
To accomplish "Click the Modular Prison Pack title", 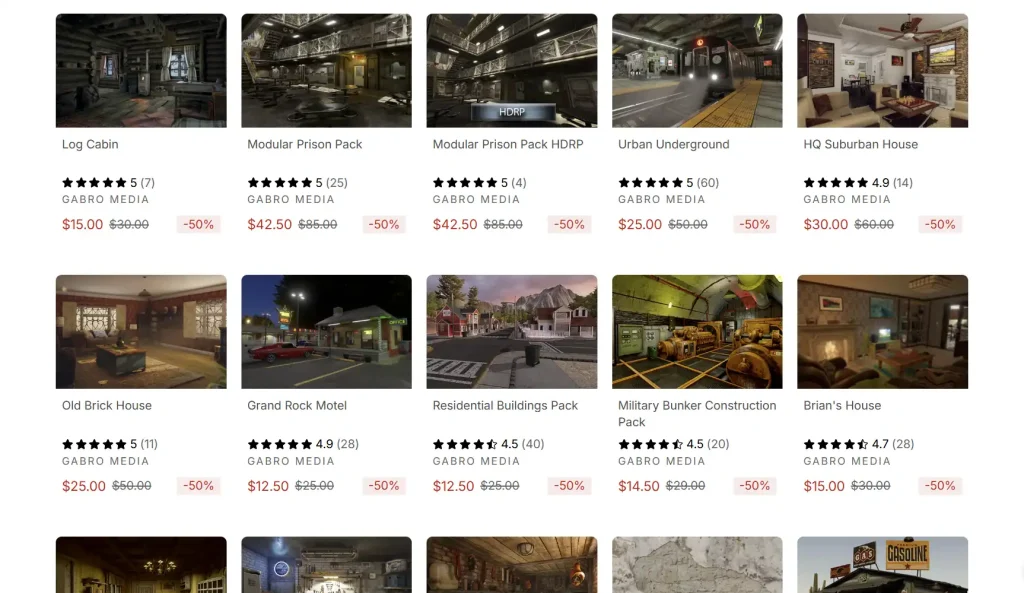I will [x=304, y=144].
